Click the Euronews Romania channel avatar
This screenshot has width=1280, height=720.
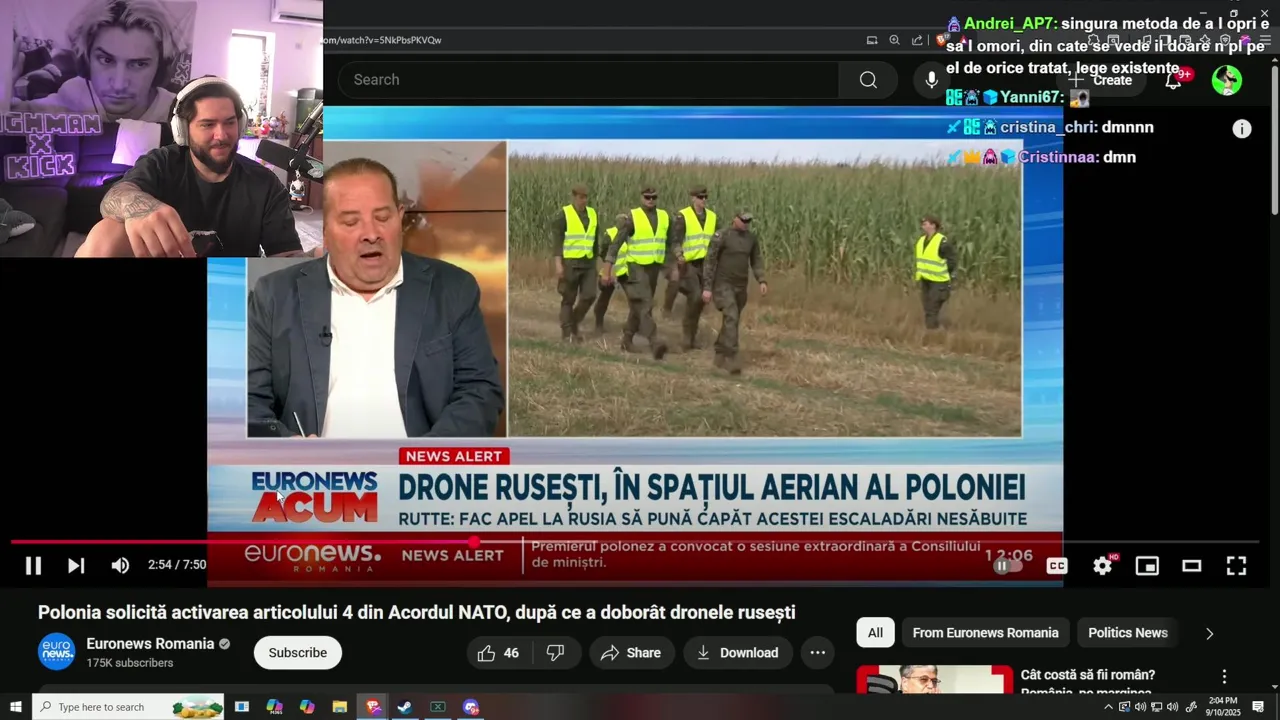tap(56, 652)
